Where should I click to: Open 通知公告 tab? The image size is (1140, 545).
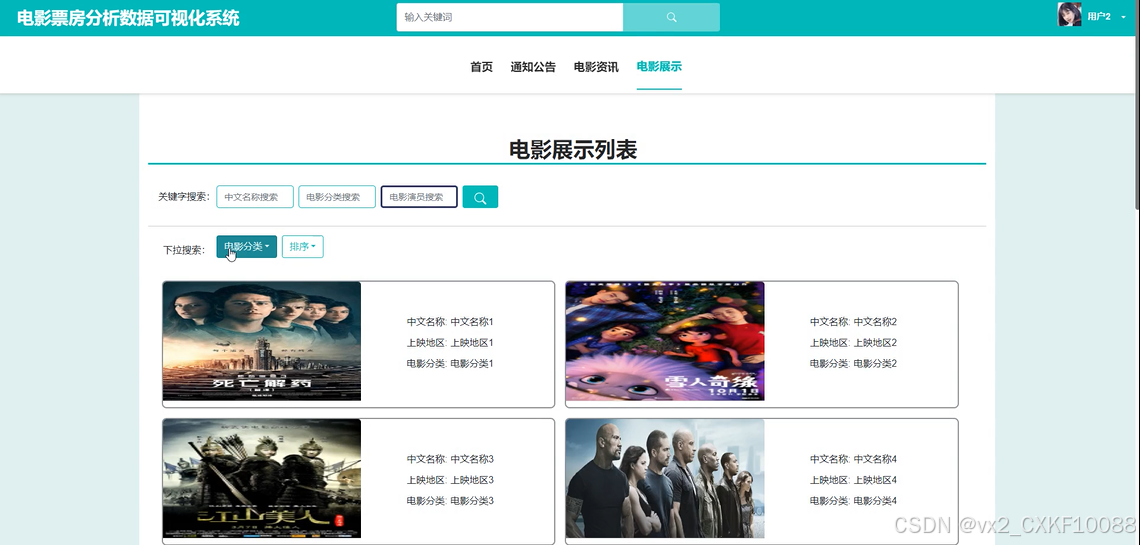533,67
